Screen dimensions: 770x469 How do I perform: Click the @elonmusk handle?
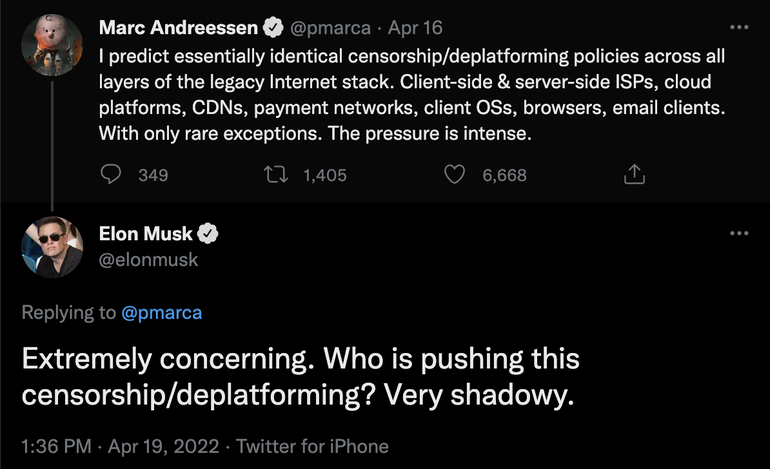(148, 259)
